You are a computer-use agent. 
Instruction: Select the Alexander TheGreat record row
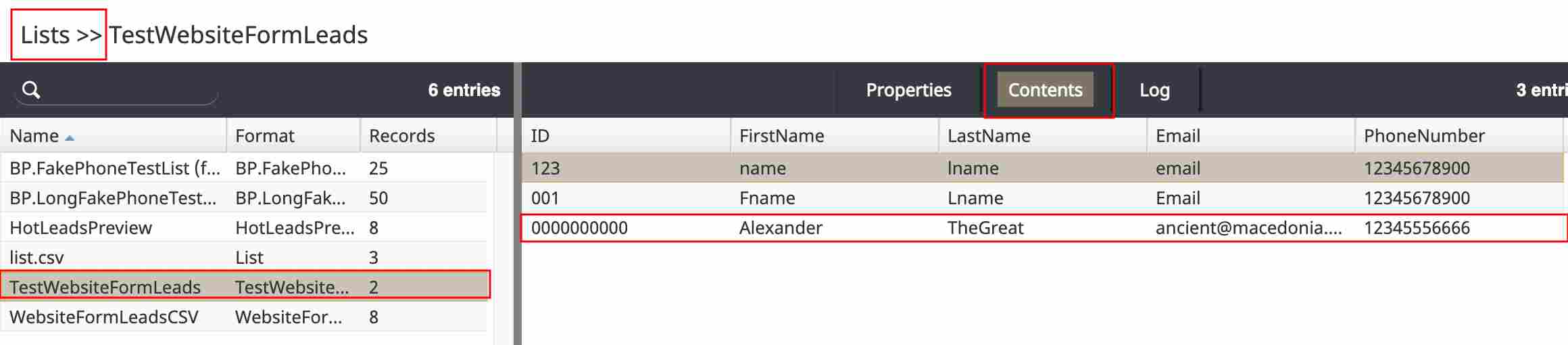pos(1043,227)
